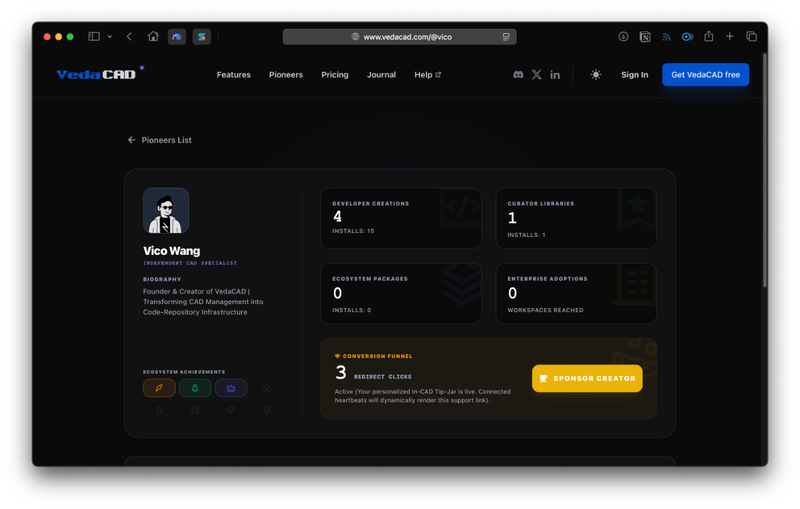Click the "Independent CAD Specialist" subtitle
Viewport: 800px width, 509px height.
pos(190,263)
